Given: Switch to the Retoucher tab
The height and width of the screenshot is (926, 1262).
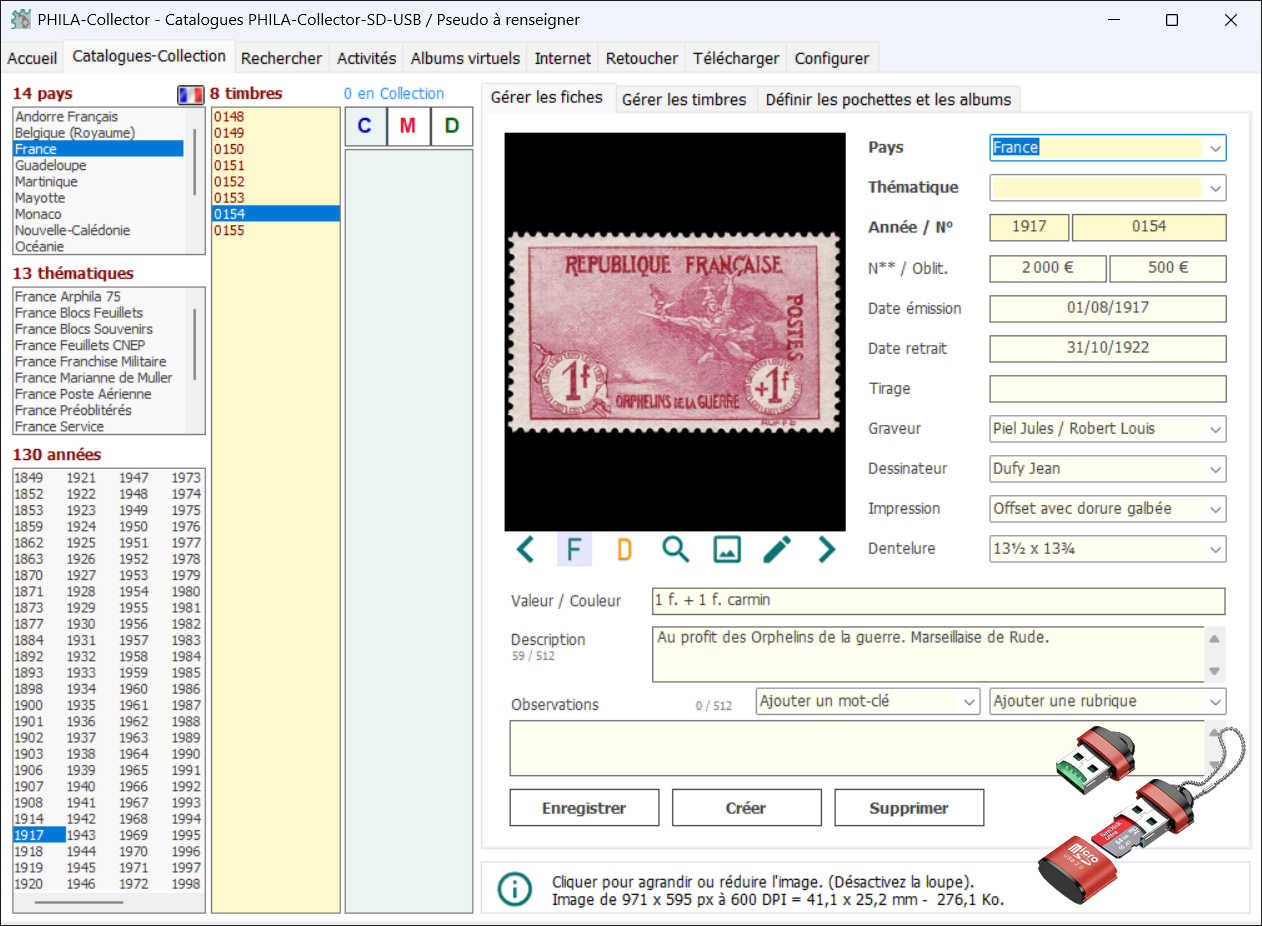Looking at the screenshot, I should pyautogui.click(x=642, y=58).
